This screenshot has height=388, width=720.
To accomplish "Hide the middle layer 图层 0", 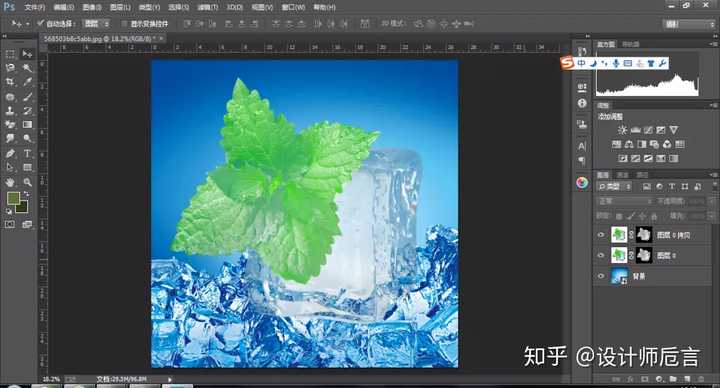I will click(x=601, y=255).
